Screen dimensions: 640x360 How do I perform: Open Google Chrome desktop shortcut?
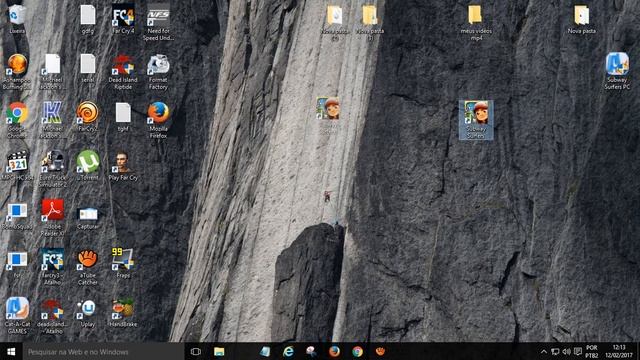point(17,120)
